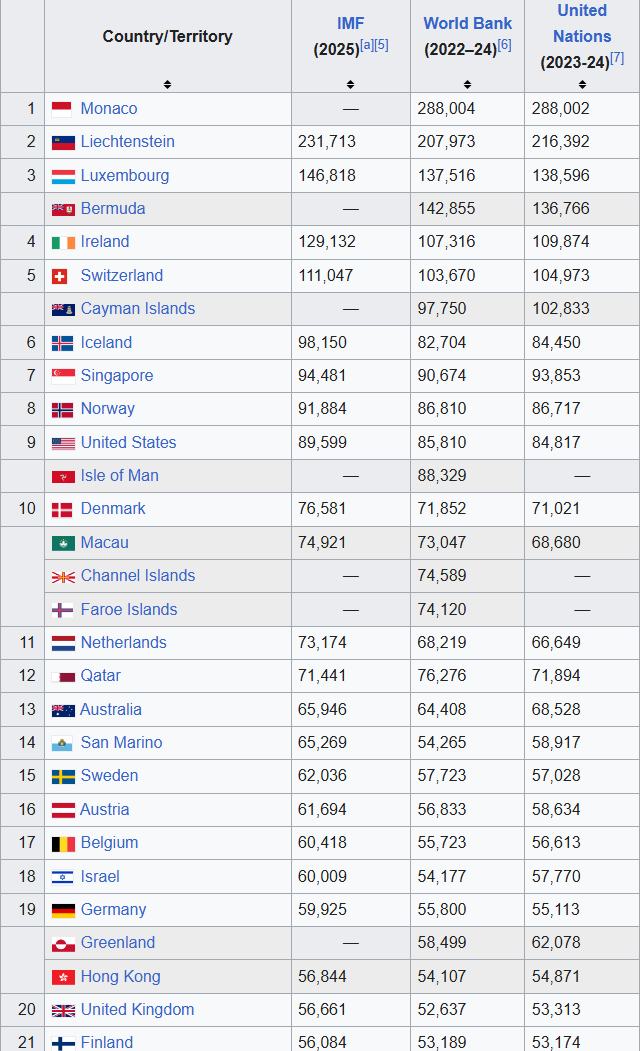The image size is (640, 1051).
Task: Click the Macau flag icon
Action: click(x=63, y=543)
